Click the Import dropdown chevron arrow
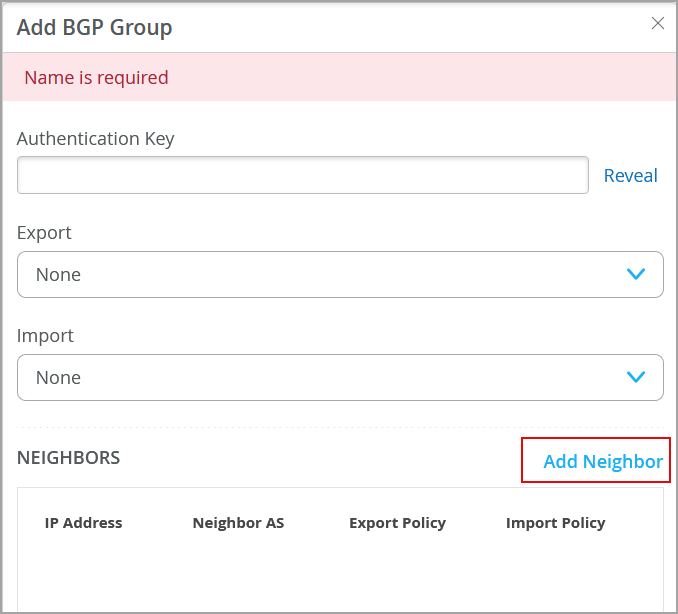This screenshot has width=678, height=614. click(636, 377)
